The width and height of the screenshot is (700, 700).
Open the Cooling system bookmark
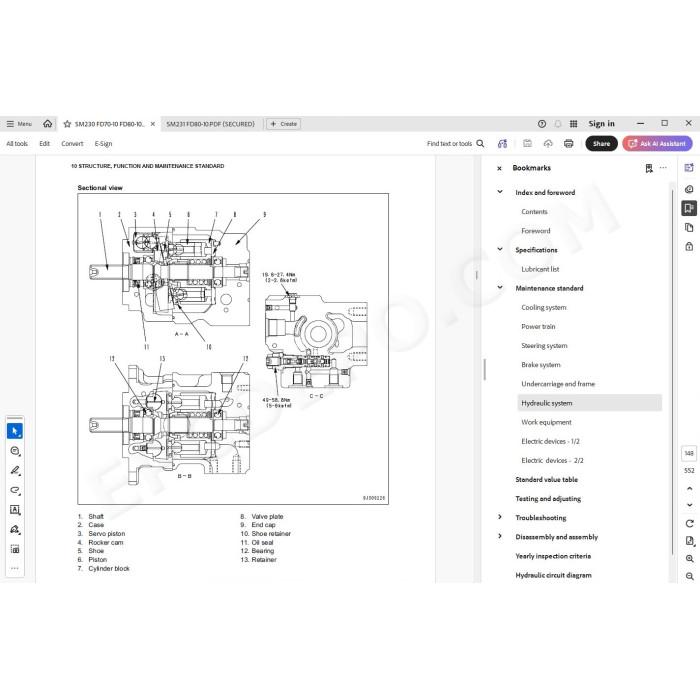coord(543,308)
